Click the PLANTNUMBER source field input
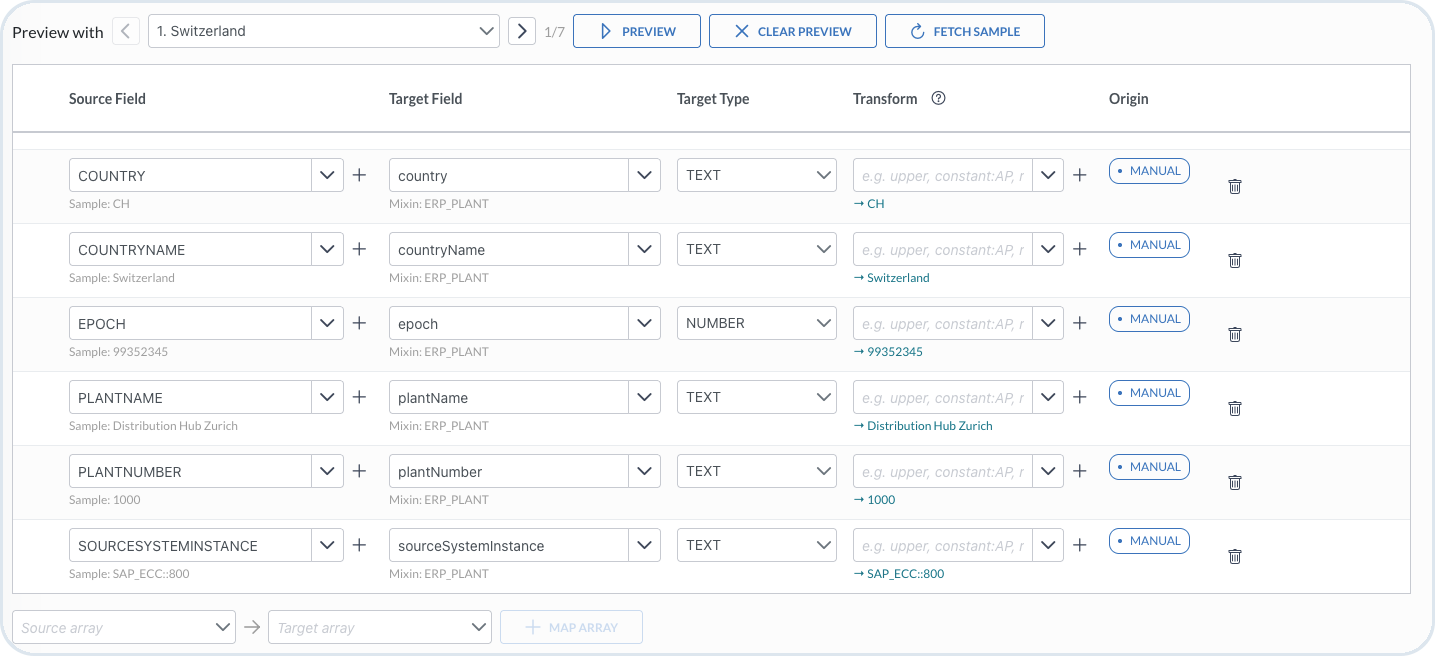Screen dimensions: 1435x656 pos(191,471)
